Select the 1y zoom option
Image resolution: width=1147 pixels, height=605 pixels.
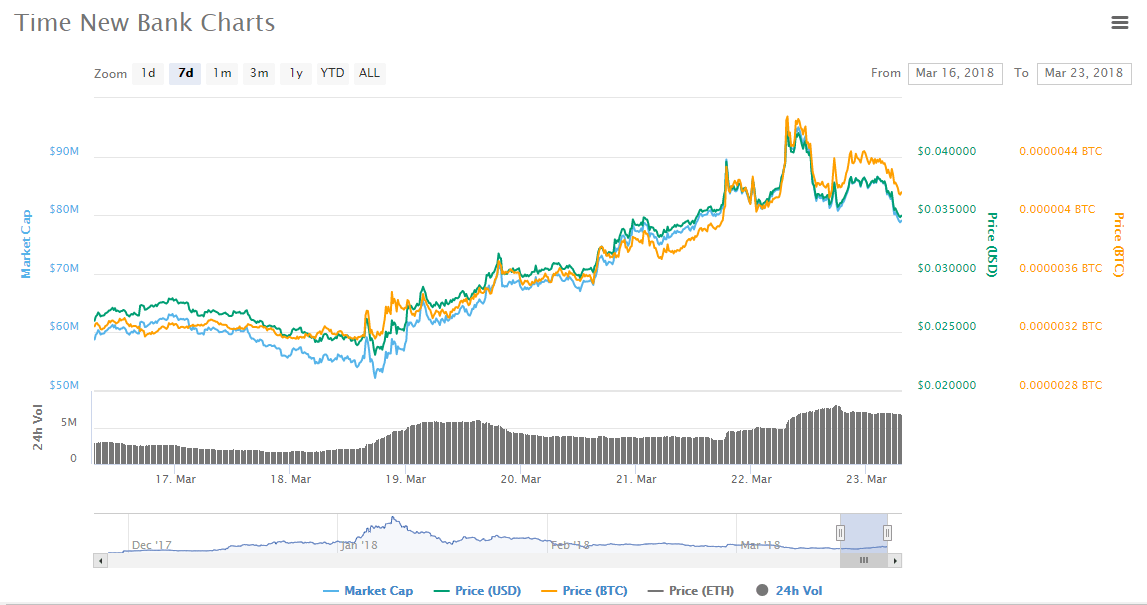296,73
